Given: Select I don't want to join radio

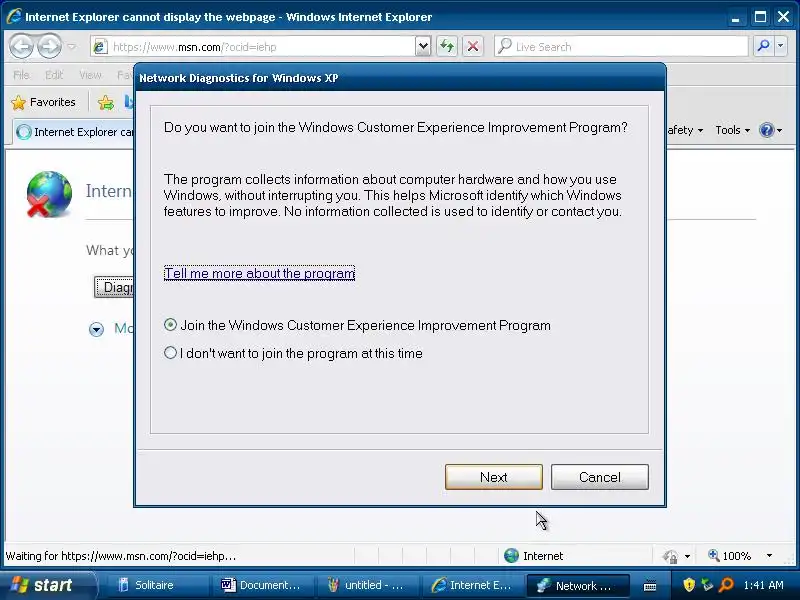Looking at the screenshot, I should point(170,353).
